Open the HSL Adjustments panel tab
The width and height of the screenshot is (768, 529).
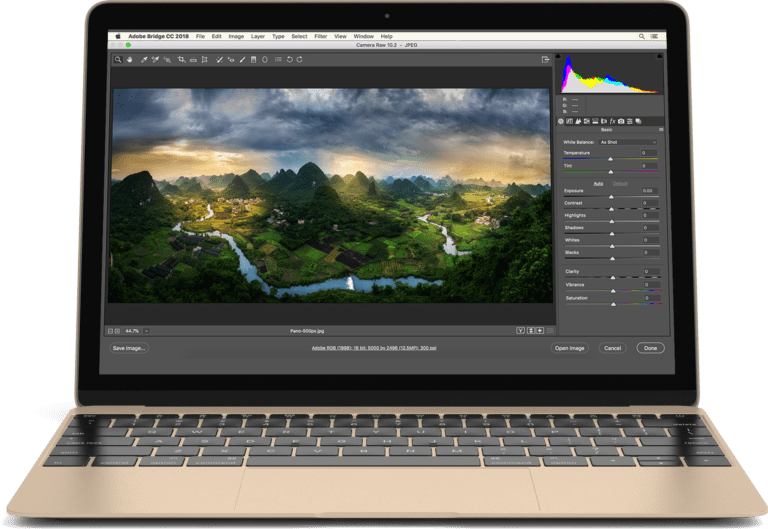click(x=586, y=121)
